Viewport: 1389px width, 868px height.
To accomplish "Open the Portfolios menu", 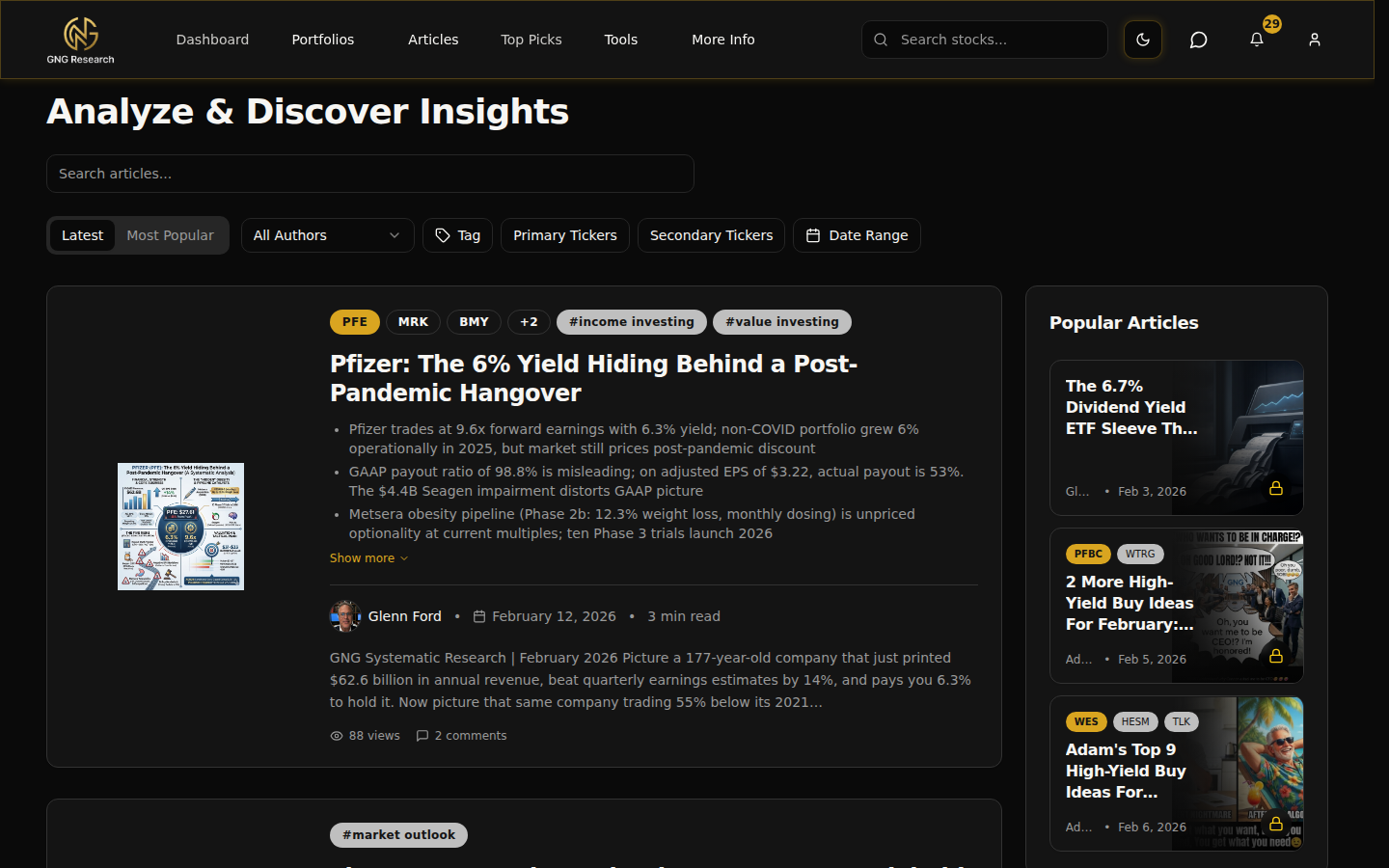I will 323,40.
